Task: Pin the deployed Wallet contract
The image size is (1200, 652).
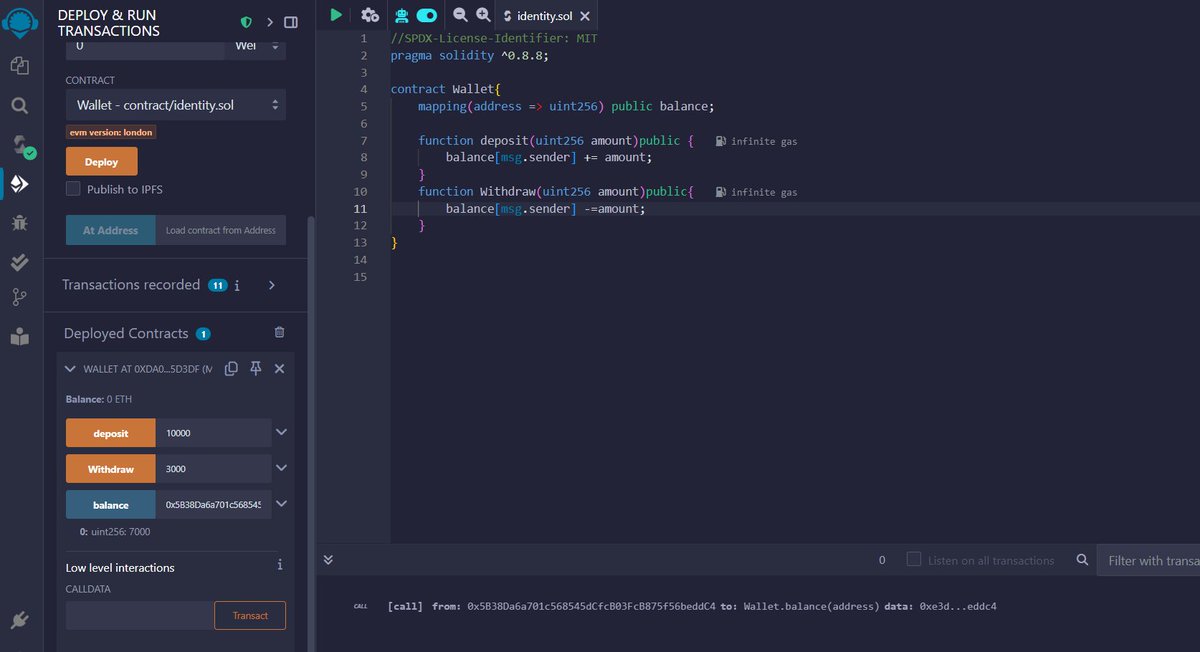Action: tap(255, 369)
